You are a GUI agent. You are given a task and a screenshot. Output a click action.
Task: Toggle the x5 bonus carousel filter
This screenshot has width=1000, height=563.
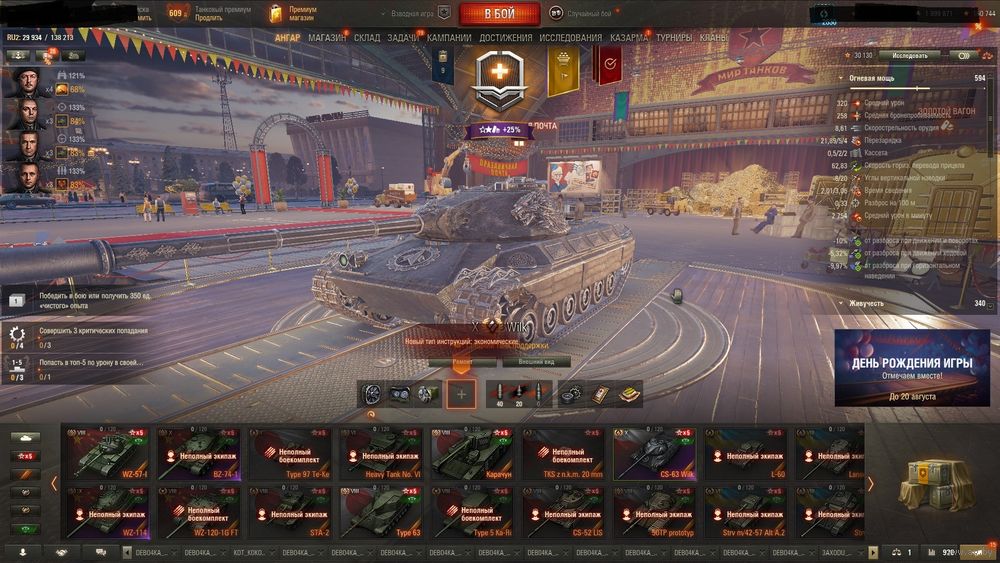pyautogui.click(x=26, y=456)
